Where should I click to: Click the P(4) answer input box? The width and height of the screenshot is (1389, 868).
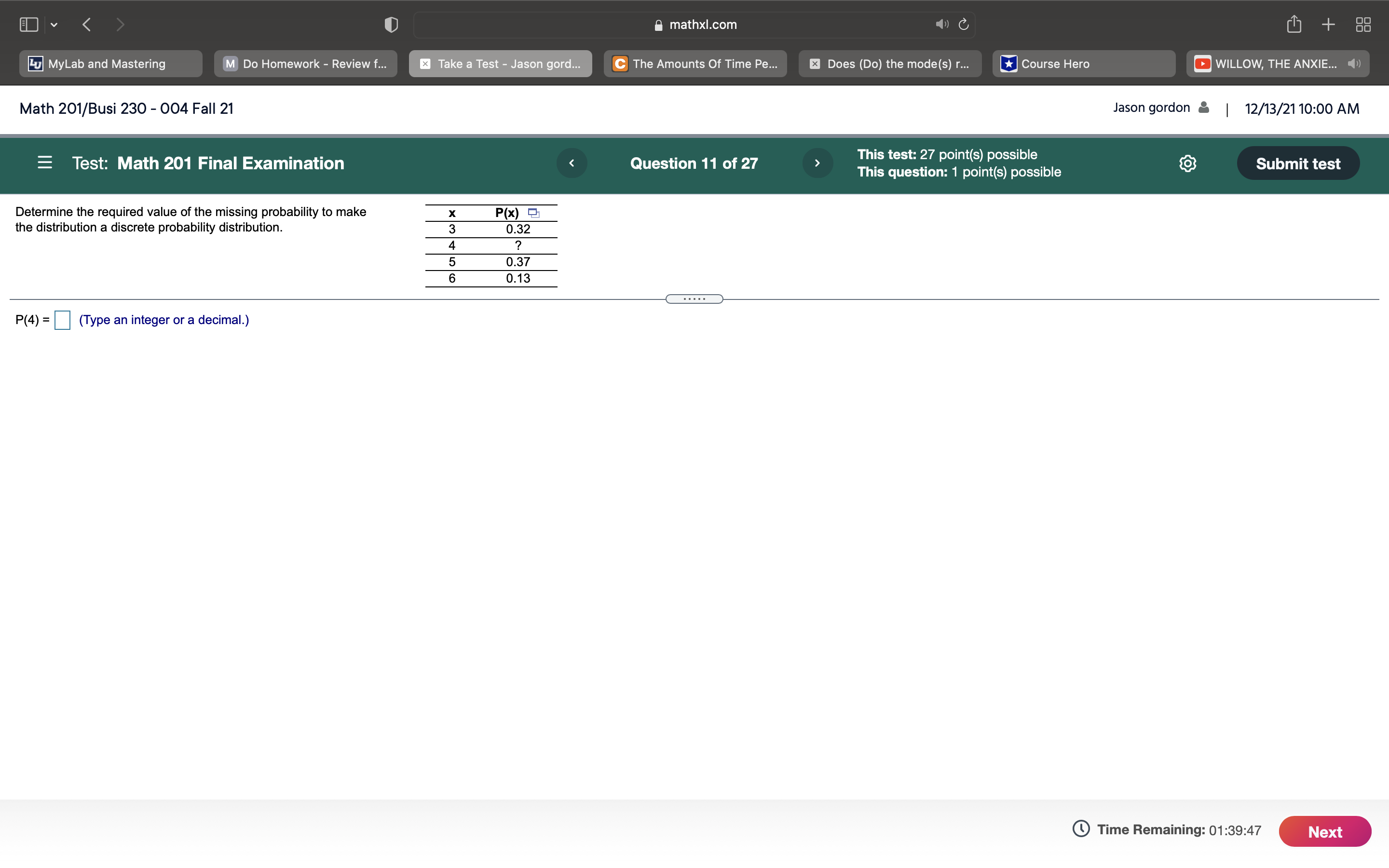coord(62,320)
